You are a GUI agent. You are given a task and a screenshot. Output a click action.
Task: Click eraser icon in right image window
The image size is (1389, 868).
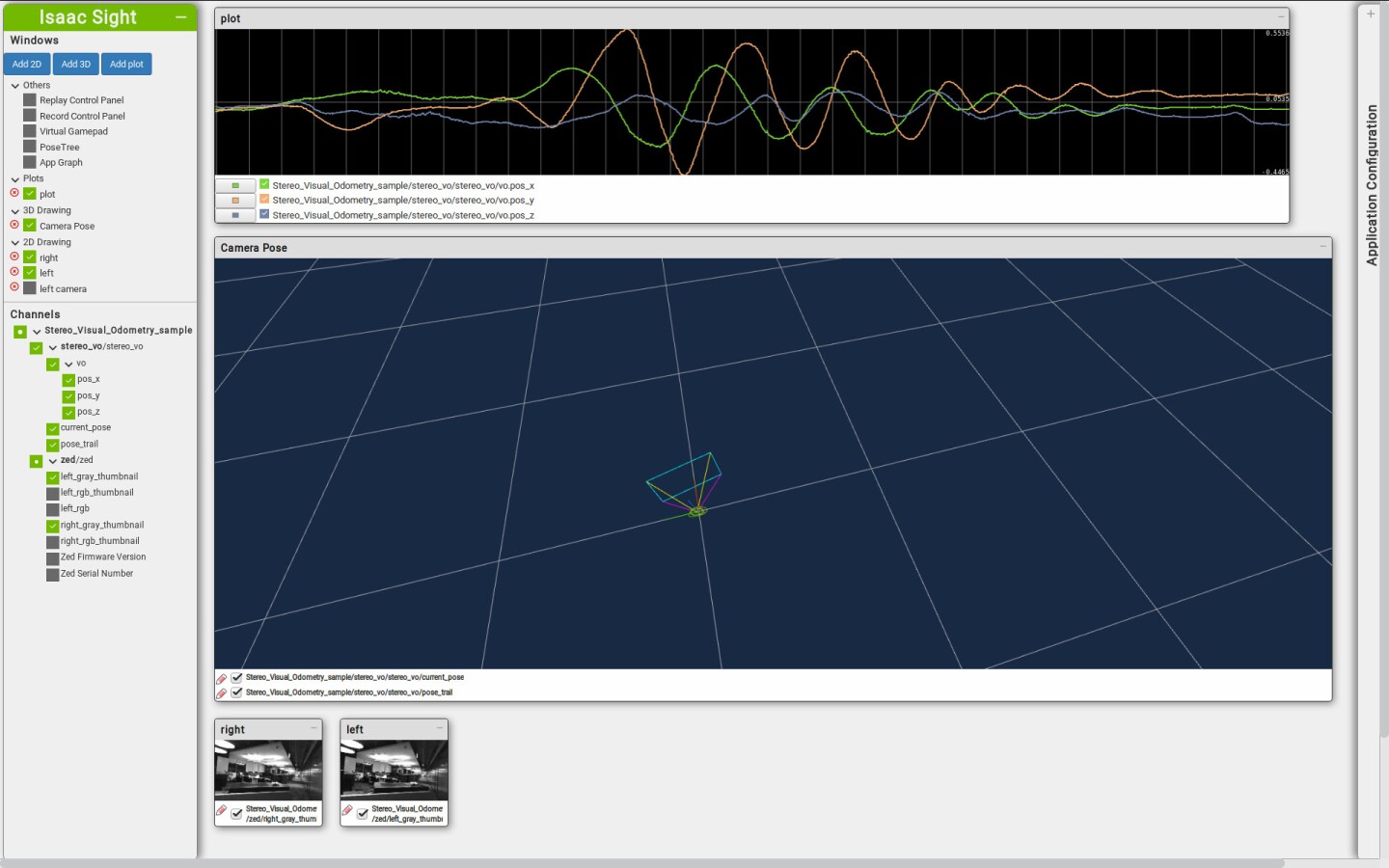[222, 812]
